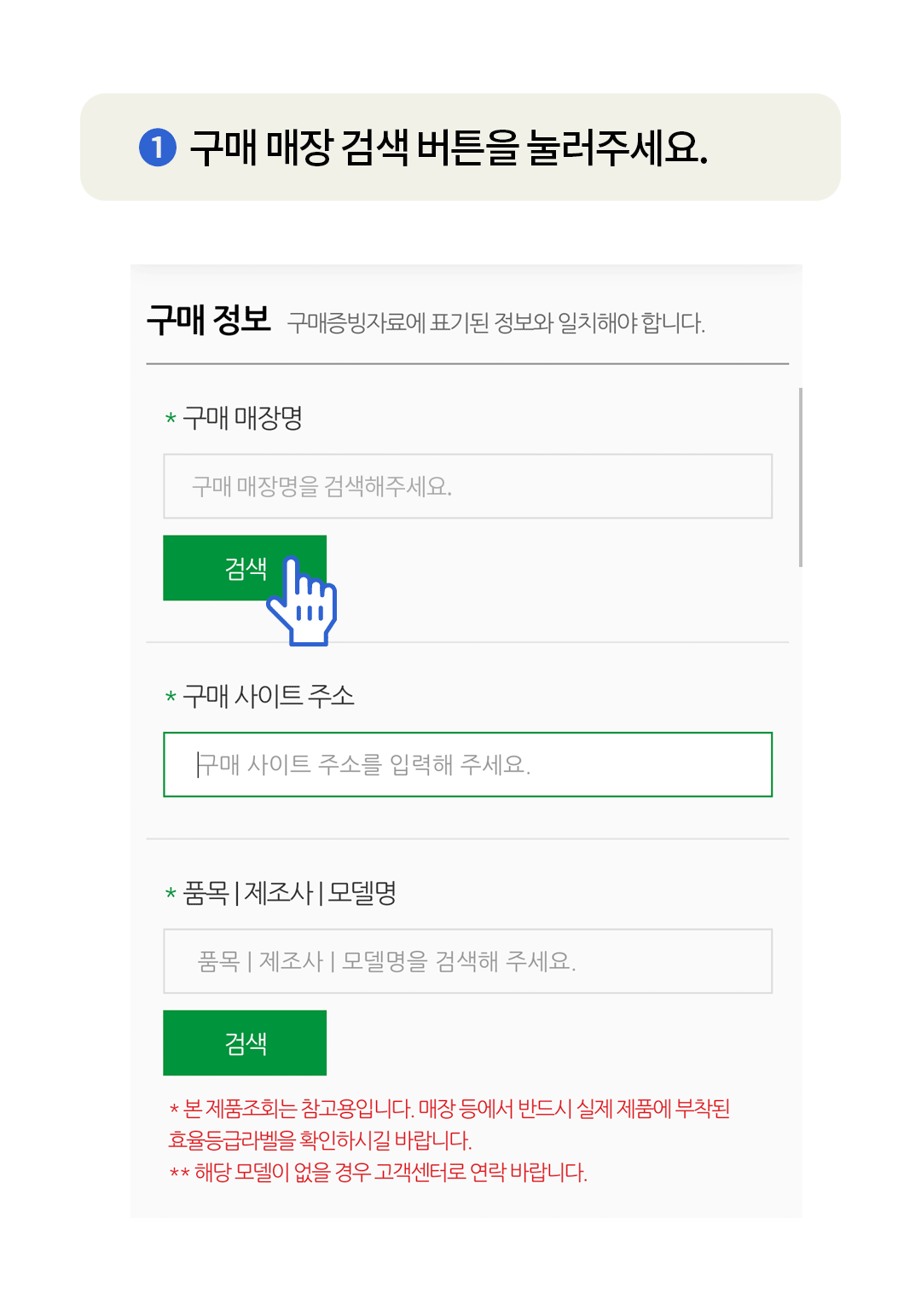The width and height of the screenshot is (921, 1316).
Task: Click 검색 button under model name field
Action: (x=245, y=1042)
